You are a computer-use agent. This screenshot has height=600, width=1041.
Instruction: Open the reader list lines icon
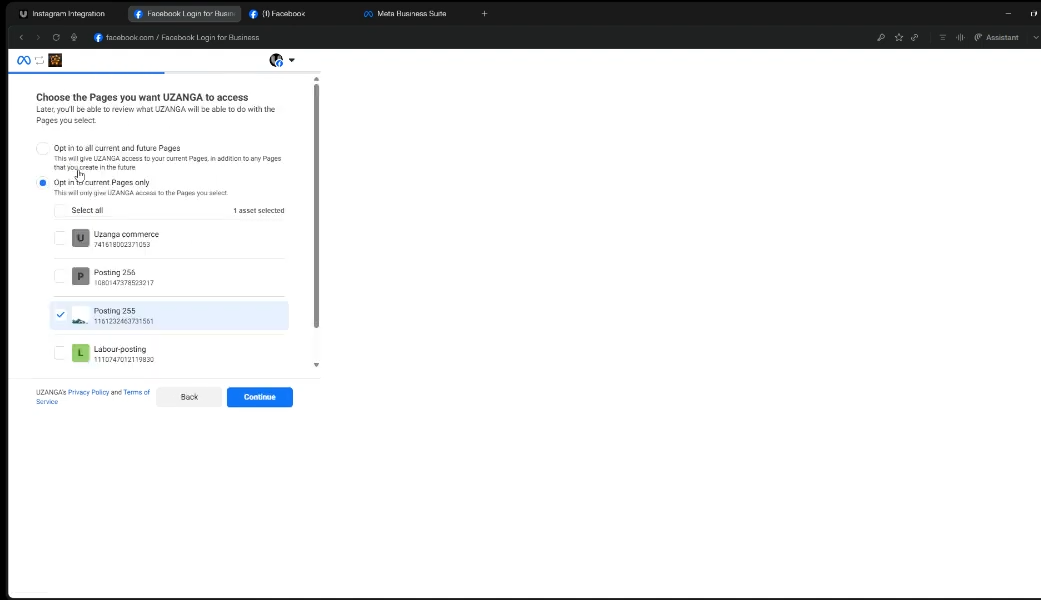point(942,38)
